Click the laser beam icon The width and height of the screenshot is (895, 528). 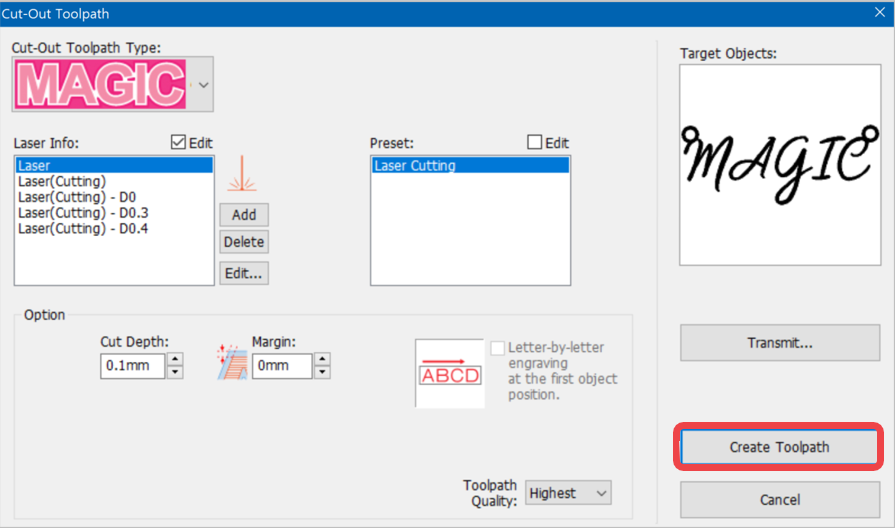(x=242, y=174)
